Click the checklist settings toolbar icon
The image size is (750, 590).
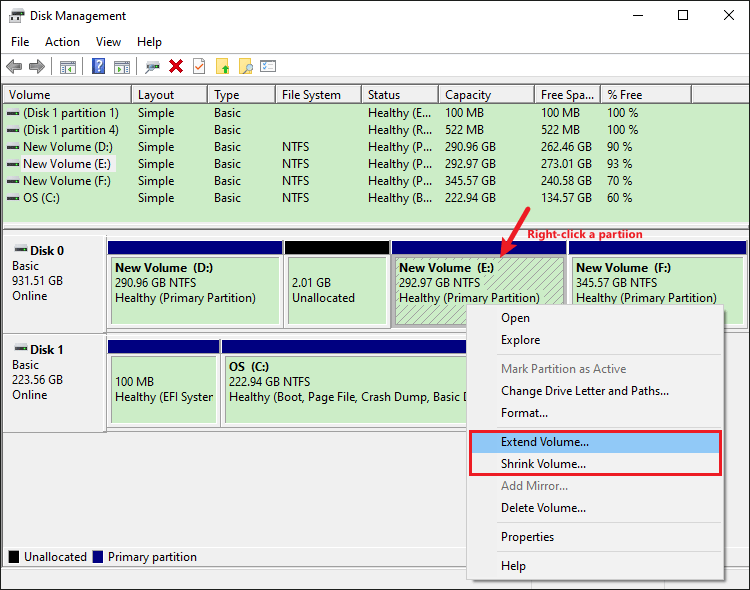[268, 66]
